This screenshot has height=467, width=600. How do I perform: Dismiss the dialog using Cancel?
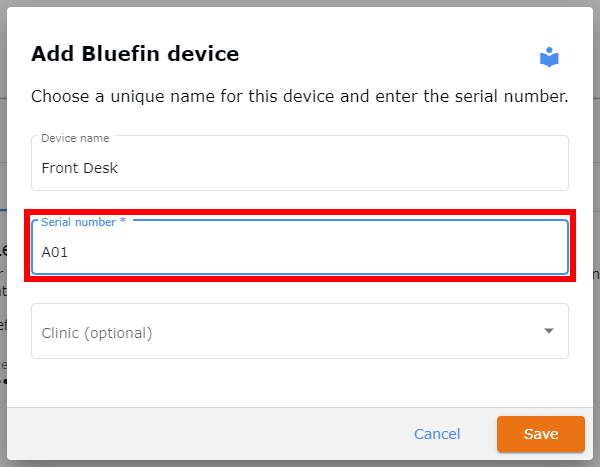[x=437, y=434]
